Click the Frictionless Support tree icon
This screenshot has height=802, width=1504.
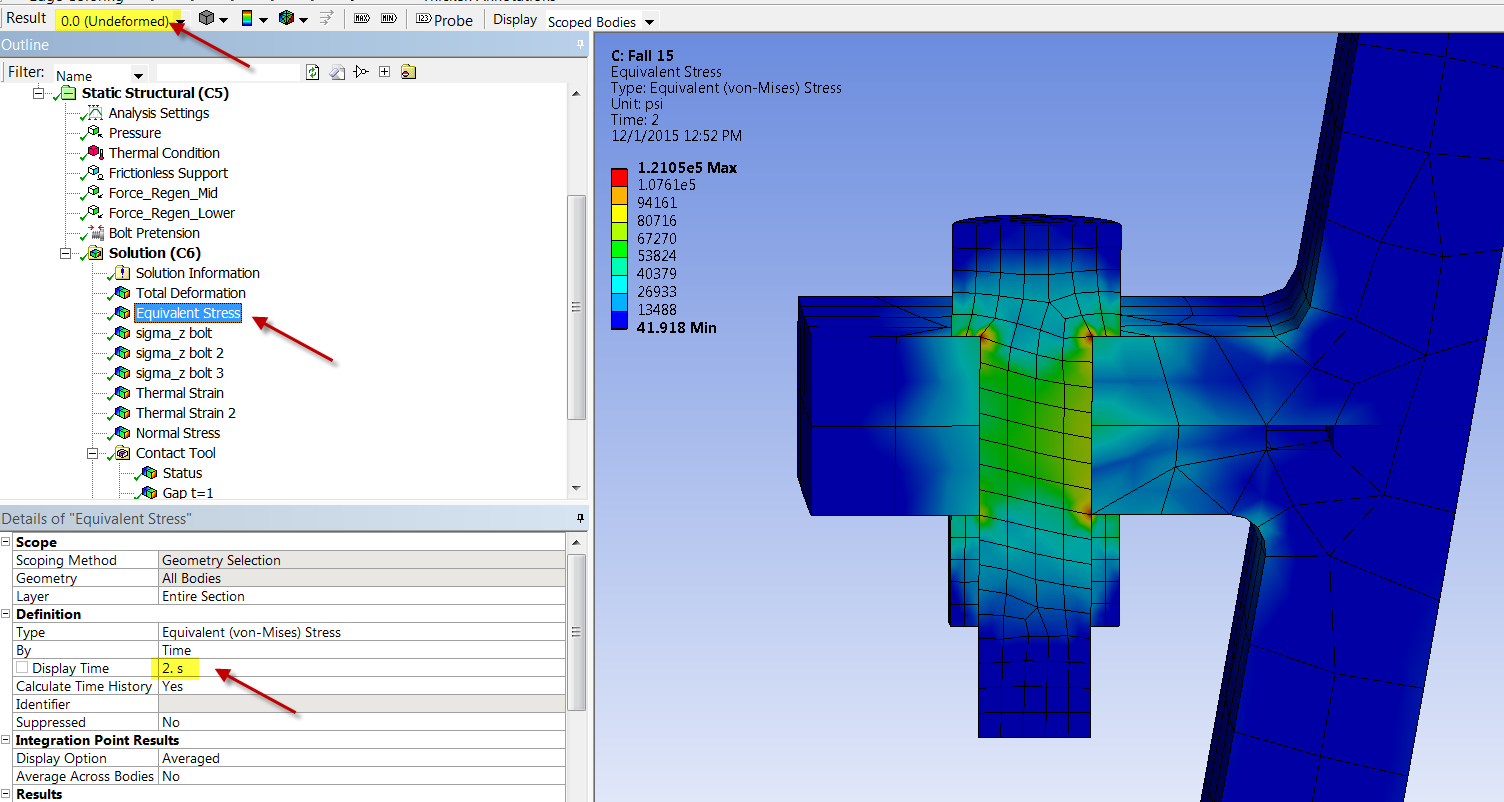click(95, 173)
